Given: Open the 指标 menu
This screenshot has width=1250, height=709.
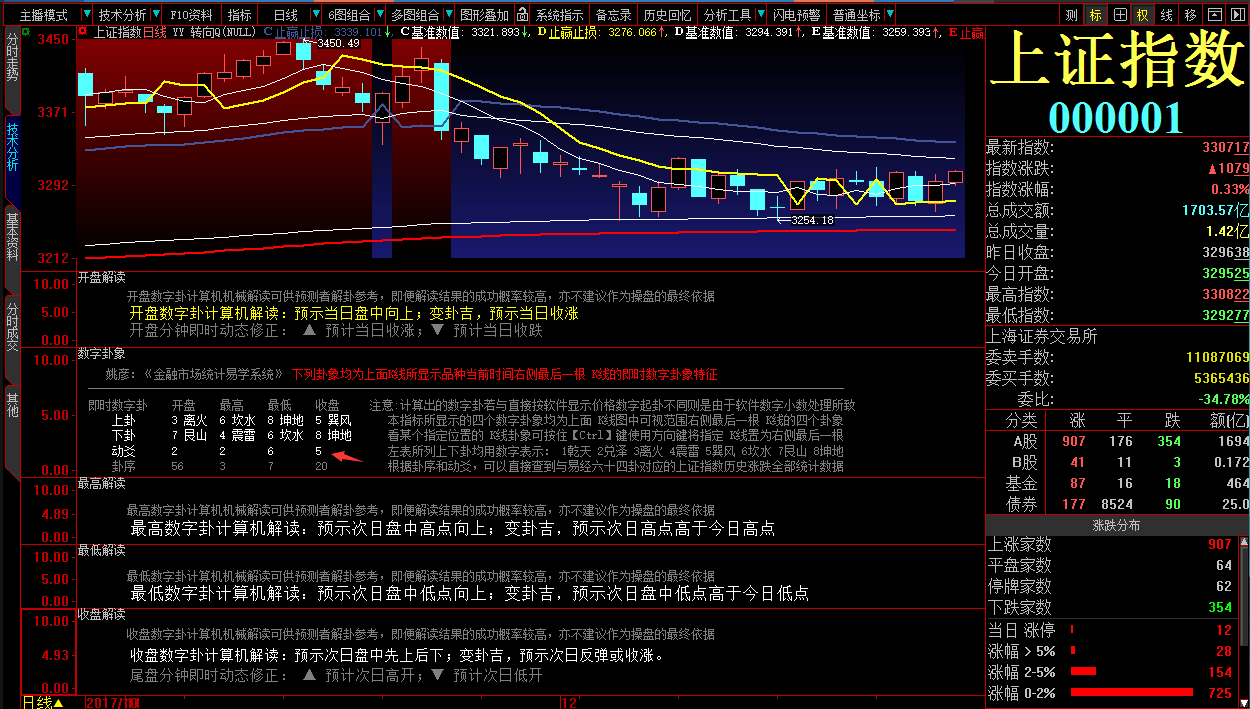Looking at the screenshot, I should [240, 15].
